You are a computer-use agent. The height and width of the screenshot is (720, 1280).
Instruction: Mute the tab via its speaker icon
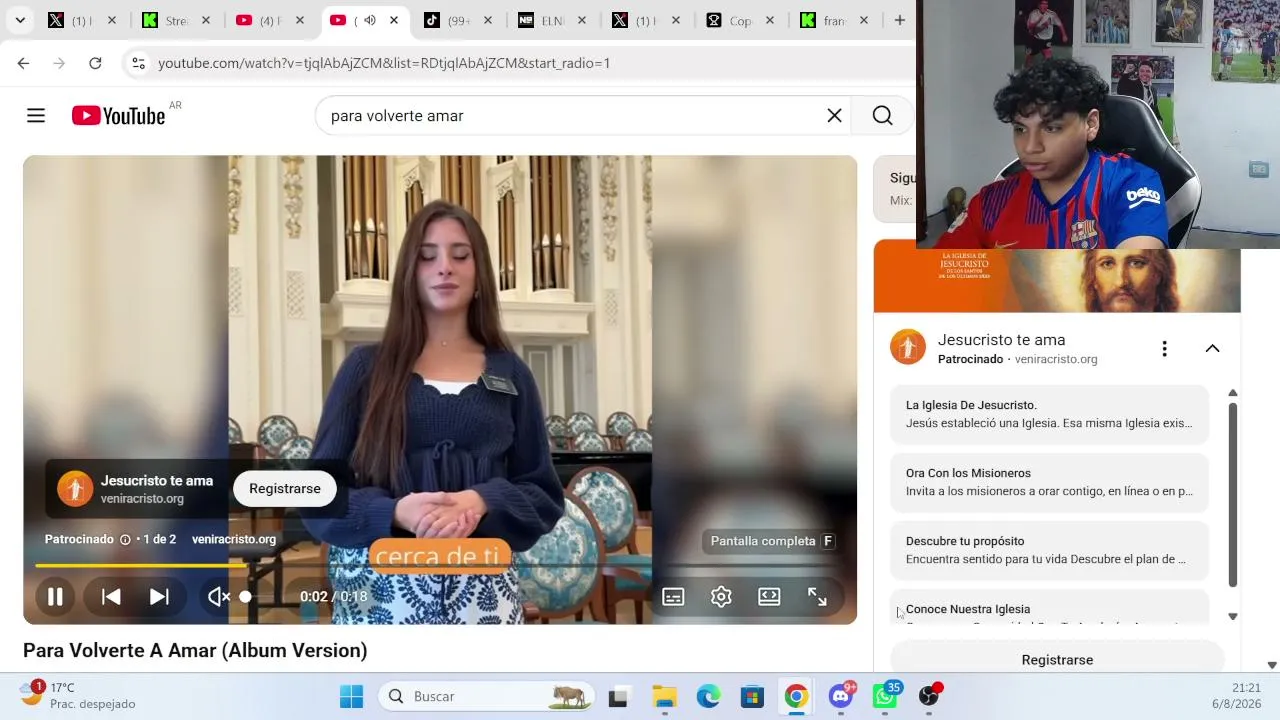[369, 20]
